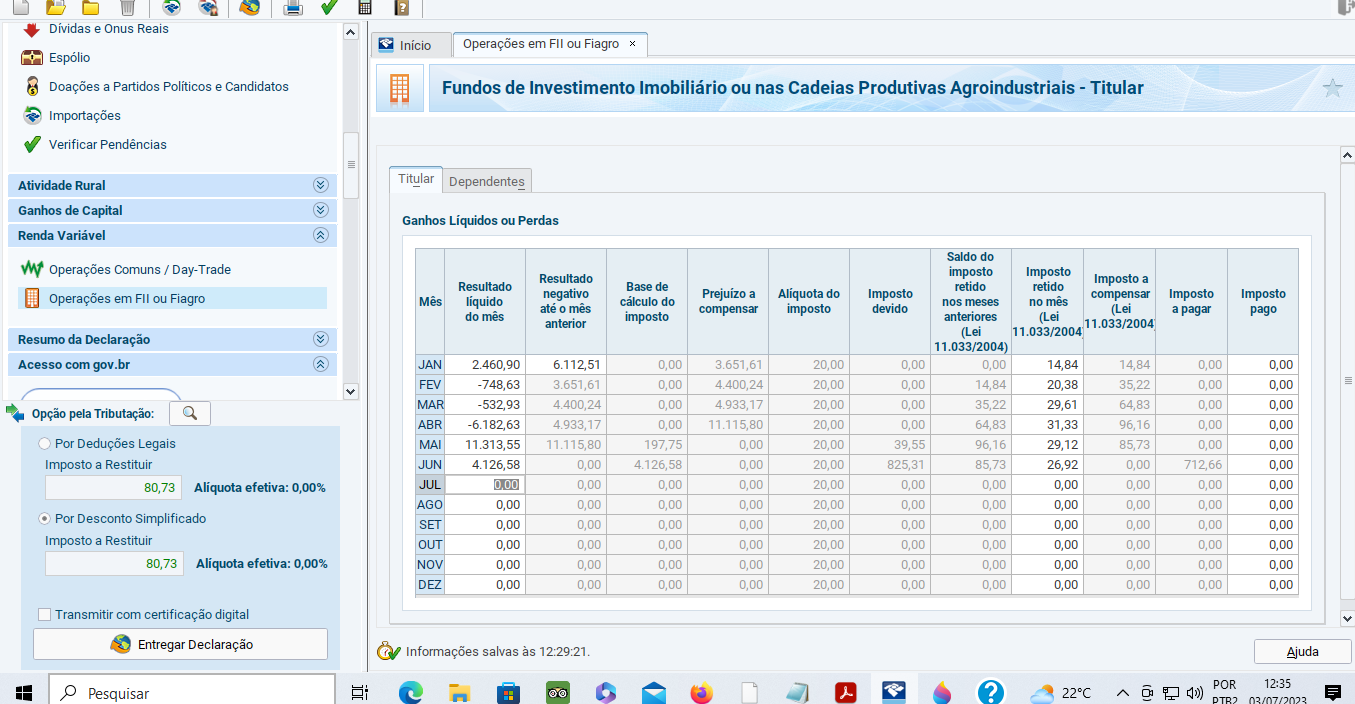Open Doações a Partidos Políticos e Candidatos
This screenshot has height=704, width=1355.
click(168, 87)
